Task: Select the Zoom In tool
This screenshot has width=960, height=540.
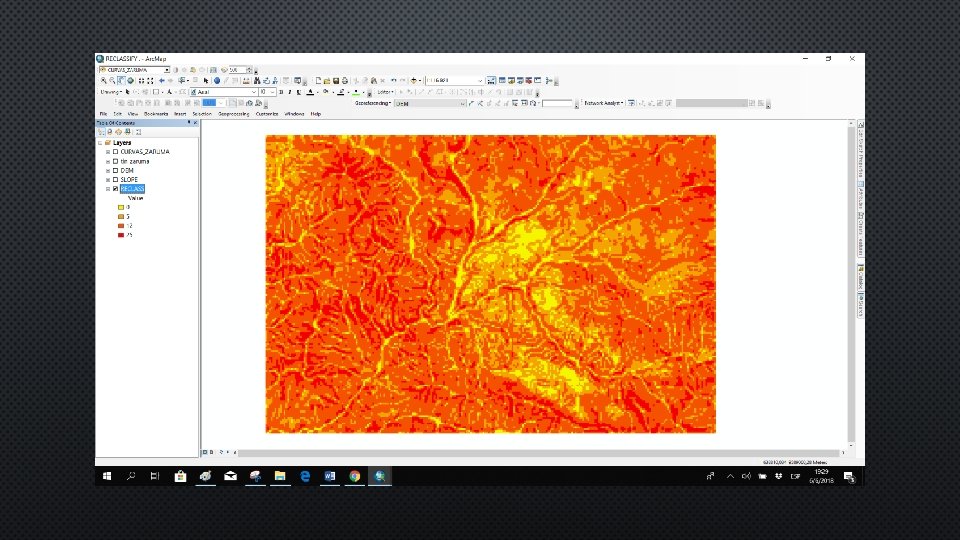Action: (103, 81)
